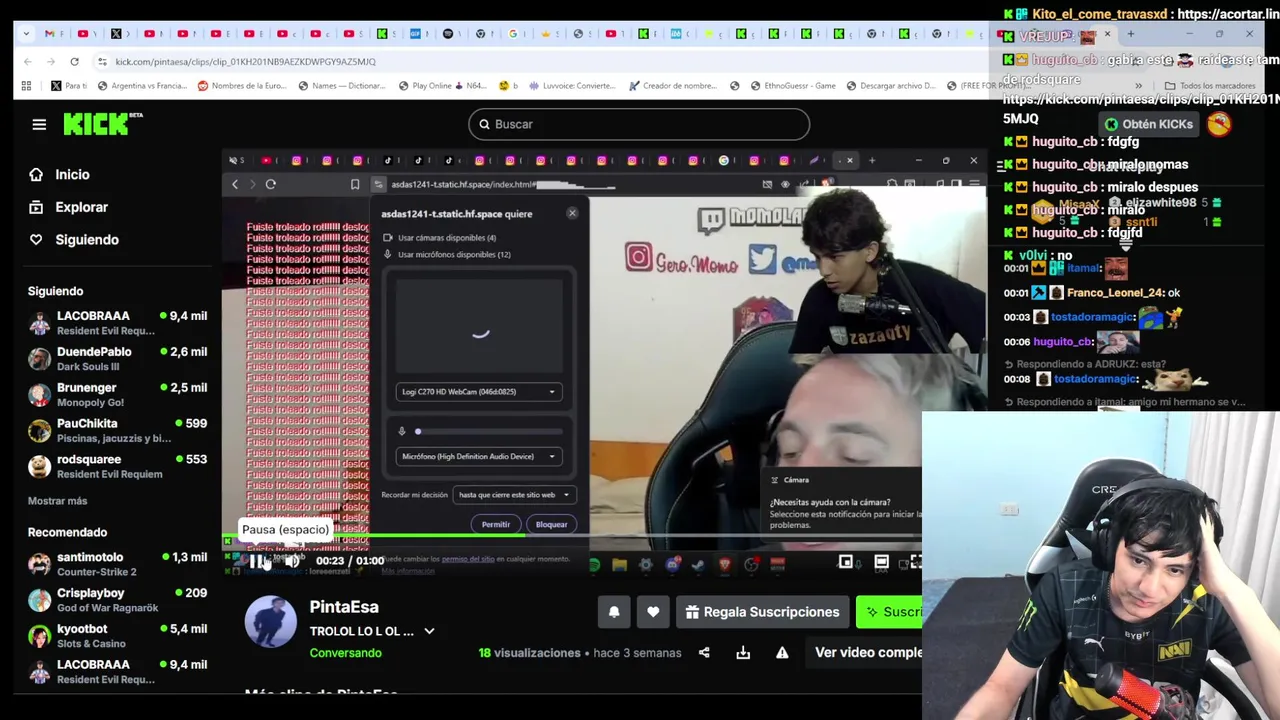Open the Micrófono High Definition Audio dropdown
Screen dimensions: 1280x720
click(x=479, y=456)
